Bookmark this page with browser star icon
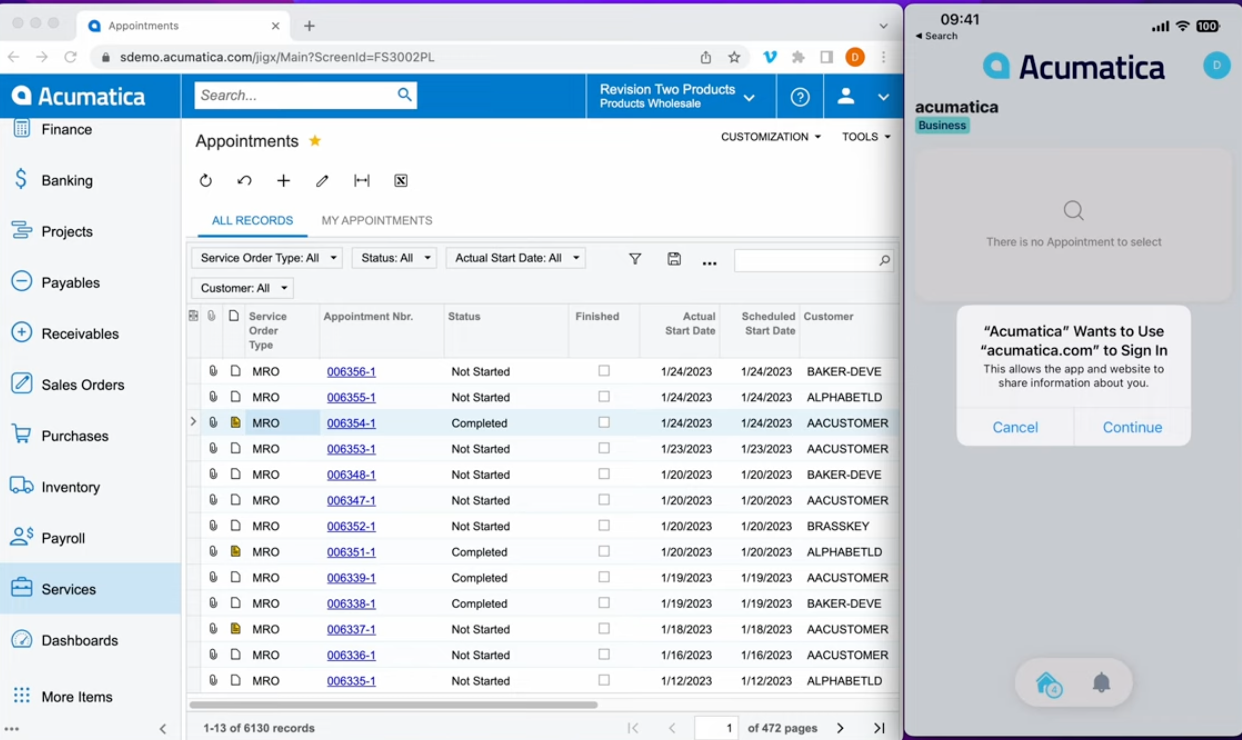Image resolution: width=1242 pixels, height=740 pixels. point(734,57)
